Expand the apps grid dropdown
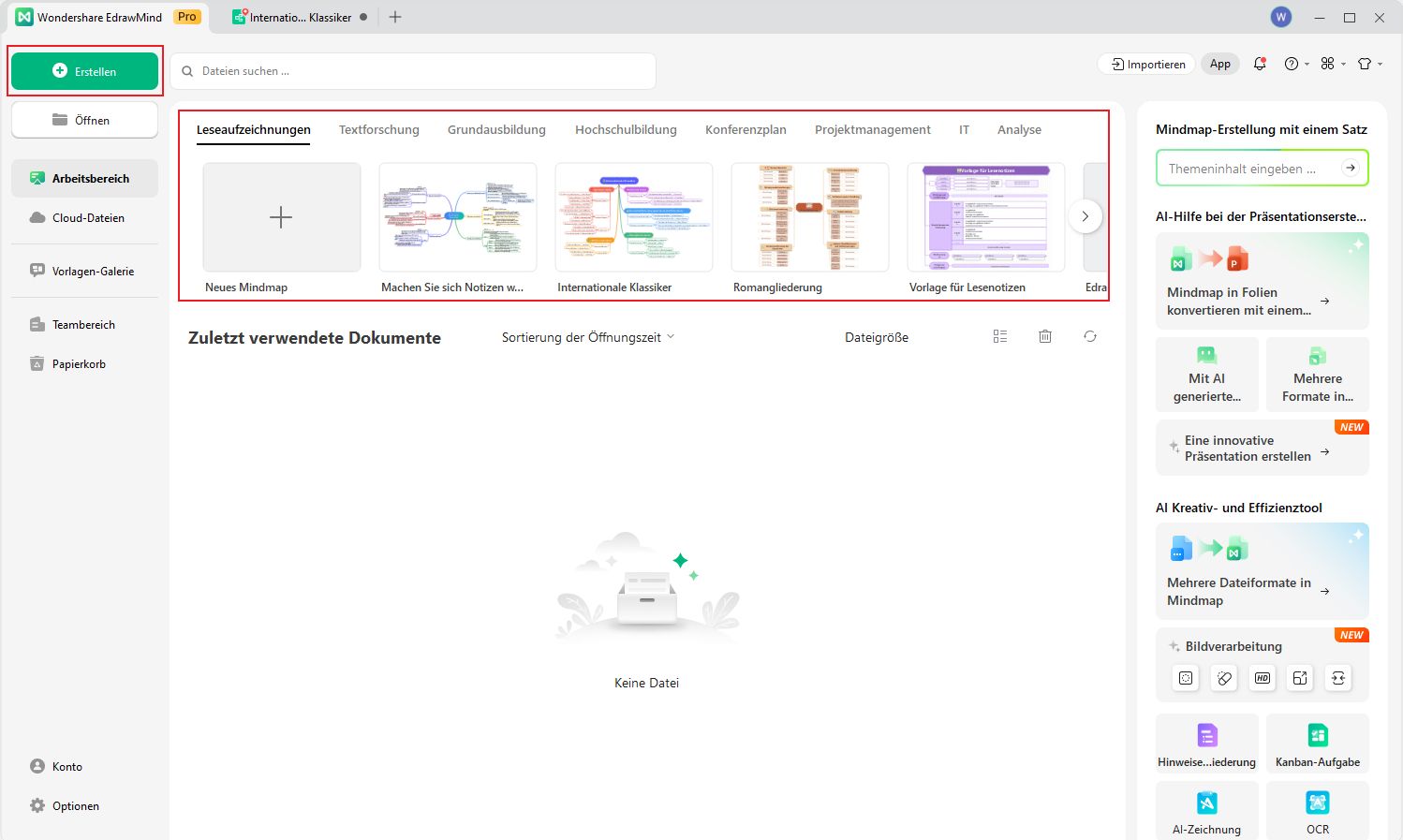The height and width of the screenshot is (840, 1403). pos(1332,64)
